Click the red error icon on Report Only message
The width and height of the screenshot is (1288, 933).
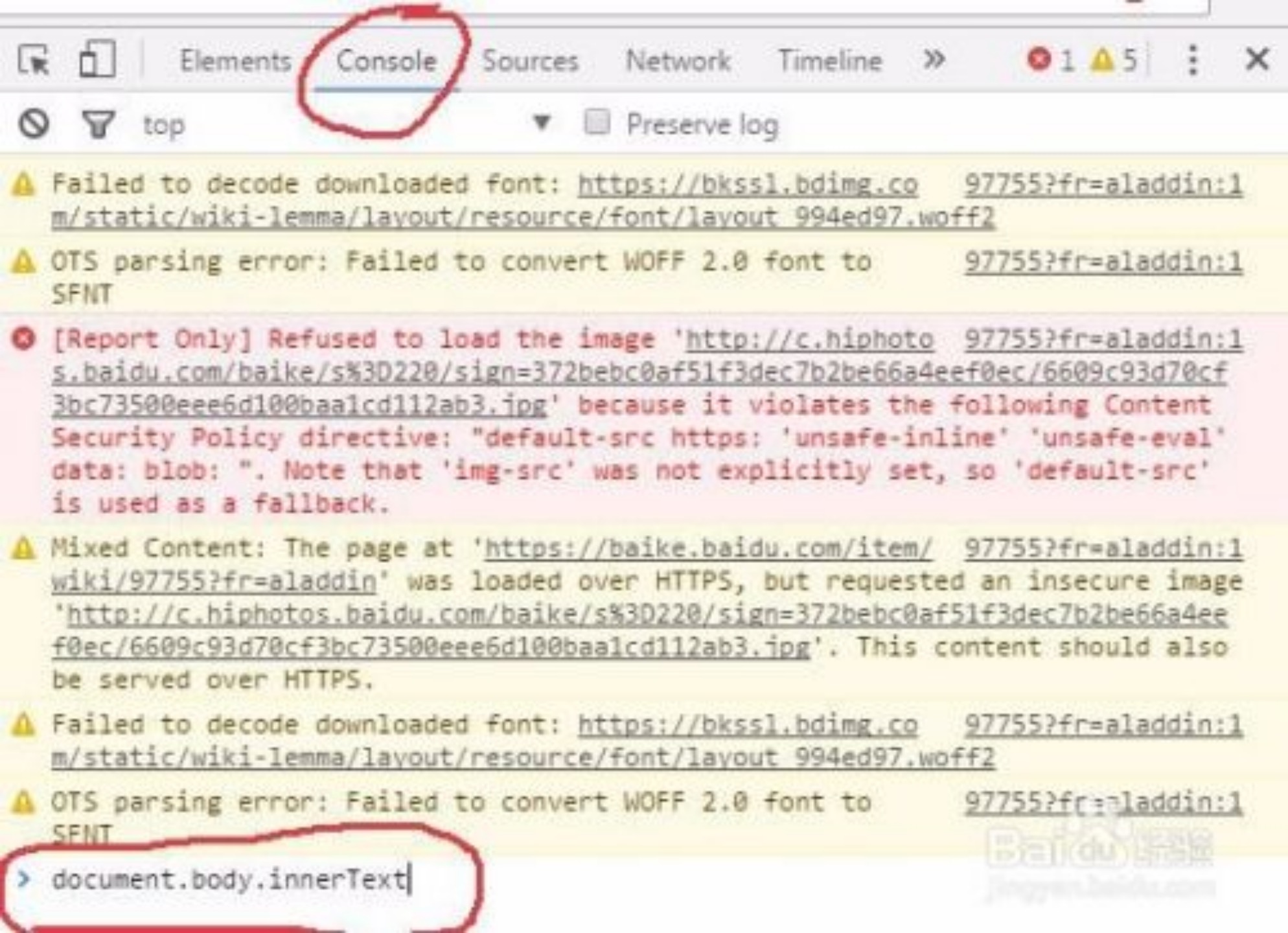(24, 339)
